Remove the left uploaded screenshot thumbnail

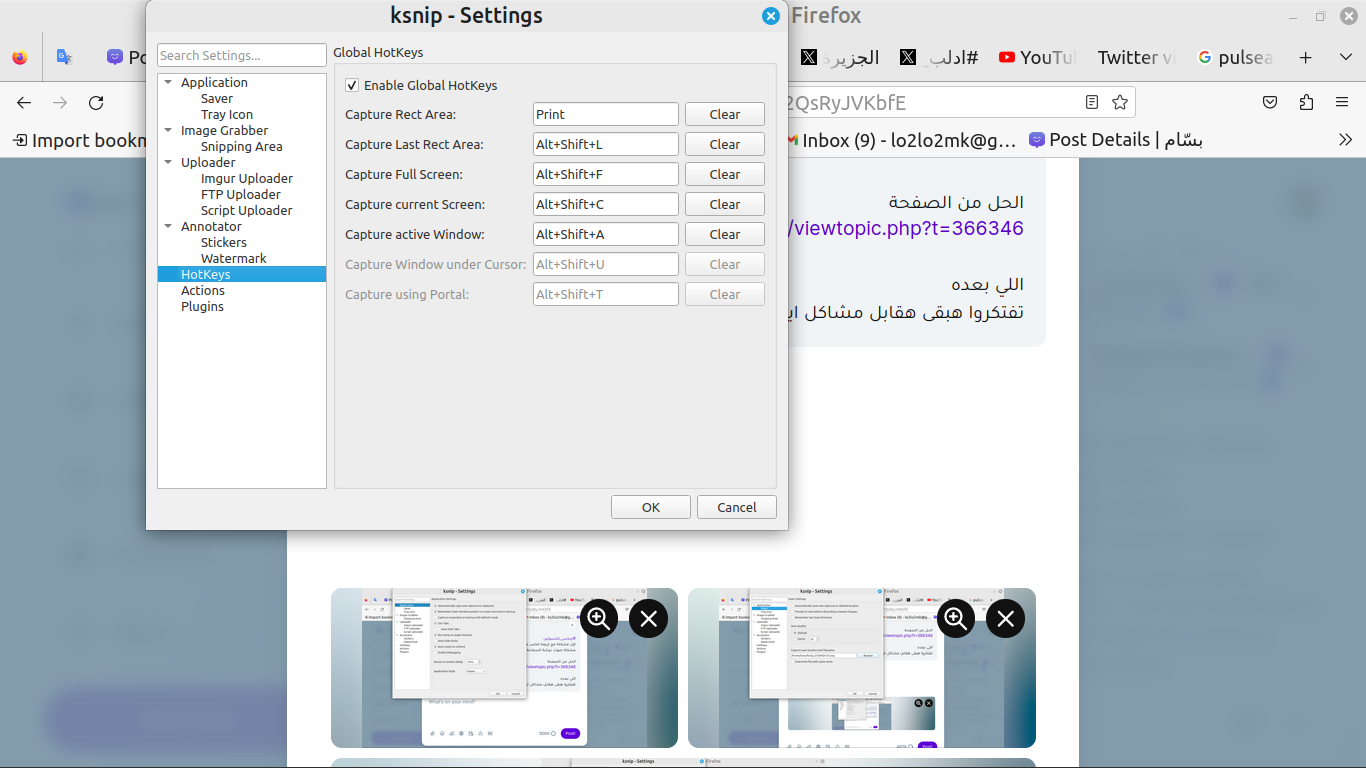click(648, 619)
